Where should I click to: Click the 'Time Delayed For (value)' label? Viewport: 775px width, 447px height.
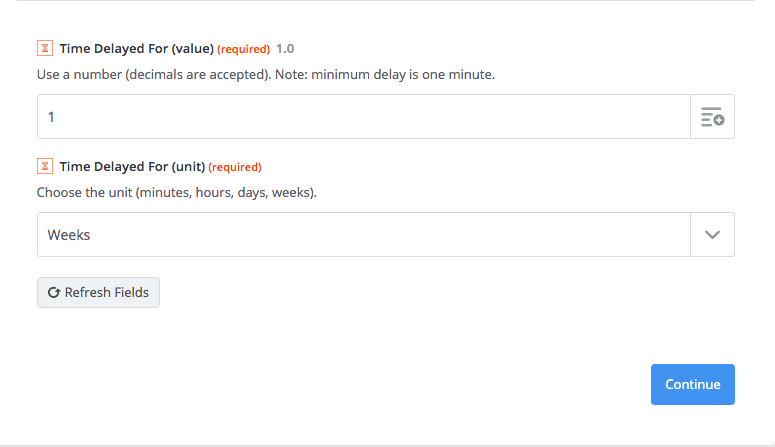point(136,48)
